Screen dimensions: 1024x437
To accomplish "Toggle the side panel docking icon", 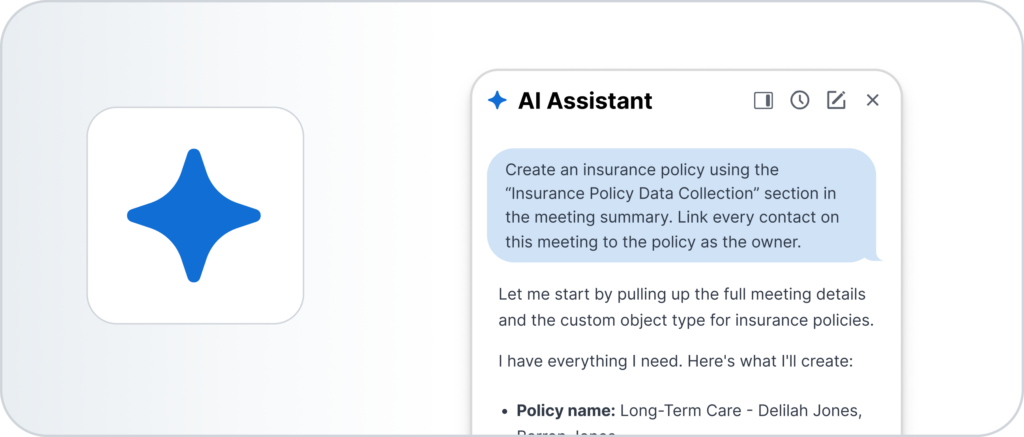I will point(763,101).
